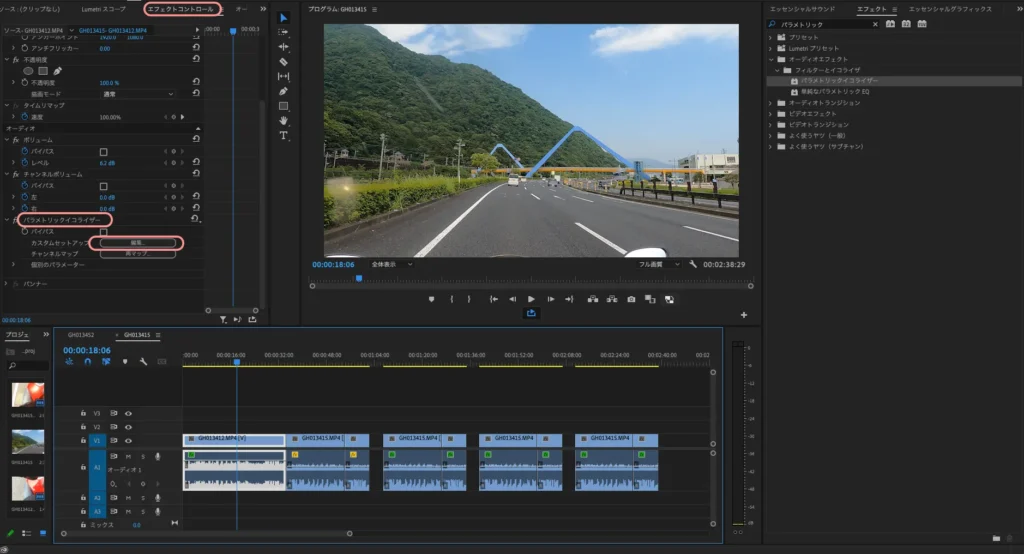Select the Pen tool in the tools panel
The height and width of the screenshot is (554, 1024).
click(283, 91)
